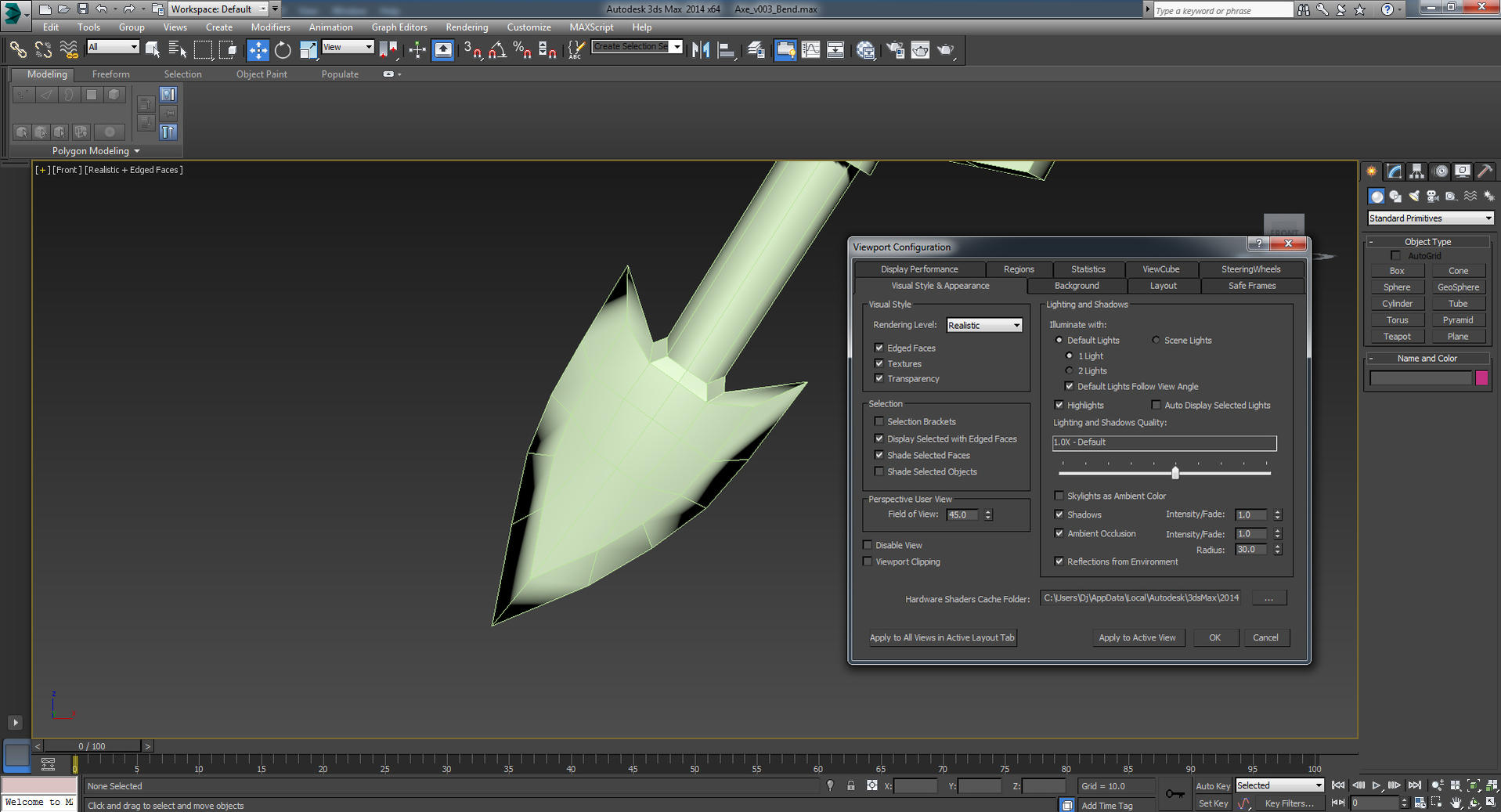The height and width of the screenshot is (812, 1501).
Task: Select the Rotate tool in main toolbar
Action: pos(283,50)
